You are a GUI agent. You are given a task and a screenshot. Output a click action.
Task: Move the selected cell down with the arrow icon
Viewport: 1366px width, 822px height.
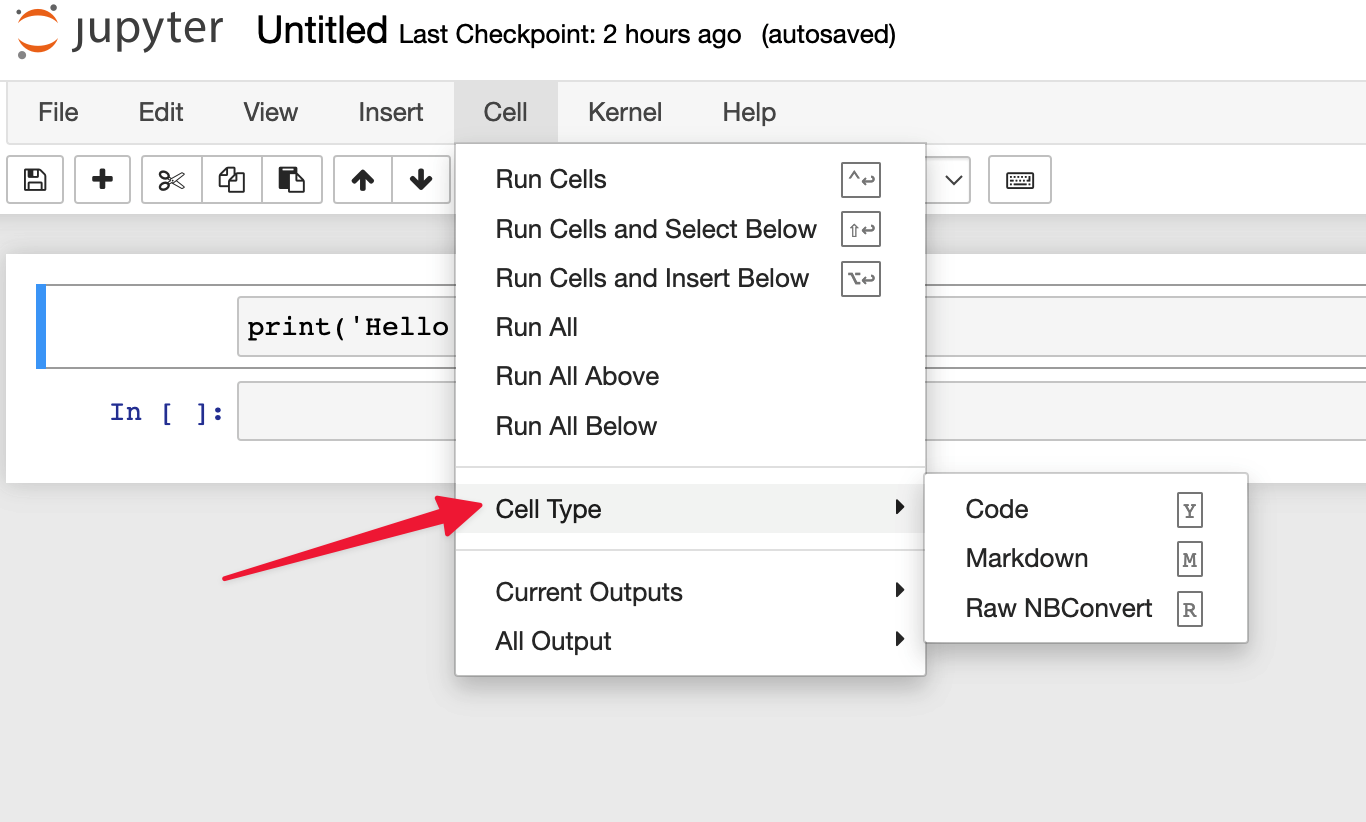pyautogui.click(x=421, y=180)
